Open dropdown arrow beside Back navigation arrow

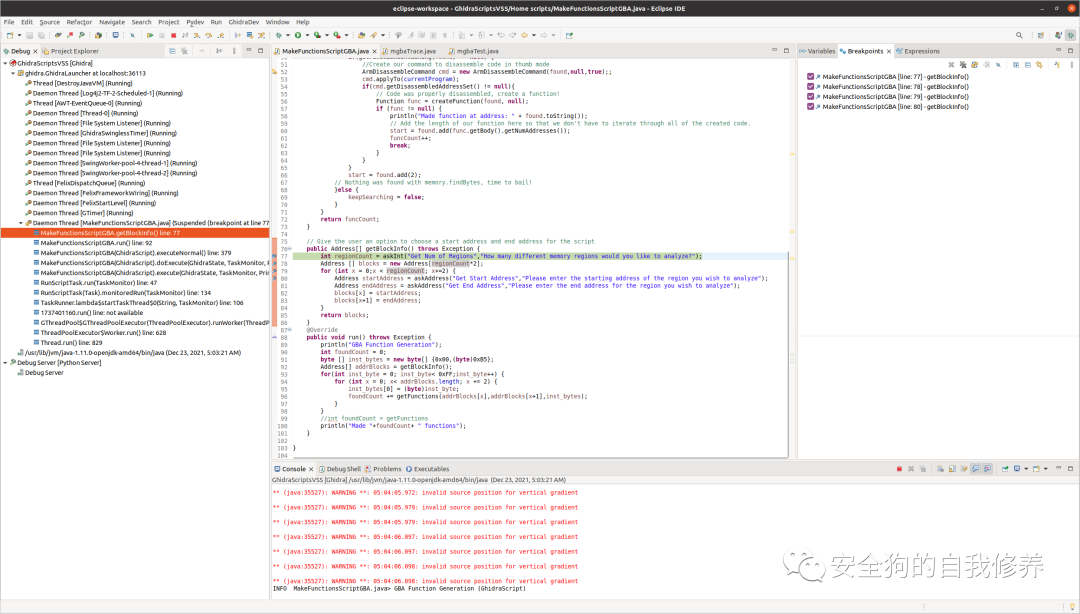(x=533, y=35)
